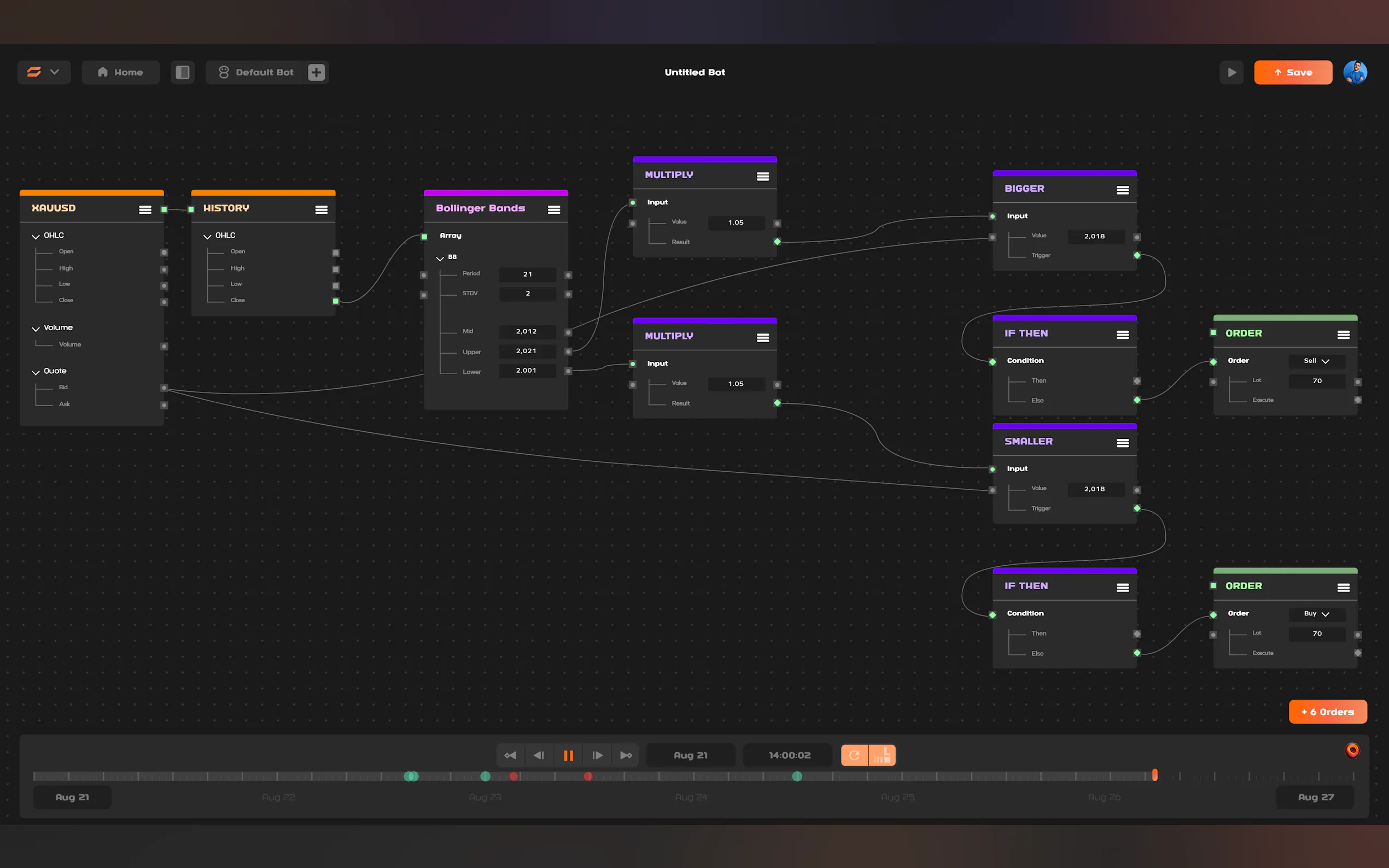Open the Sell order type dropdown
Screen dimensions: 1389x868
(x=1316, y=361)
